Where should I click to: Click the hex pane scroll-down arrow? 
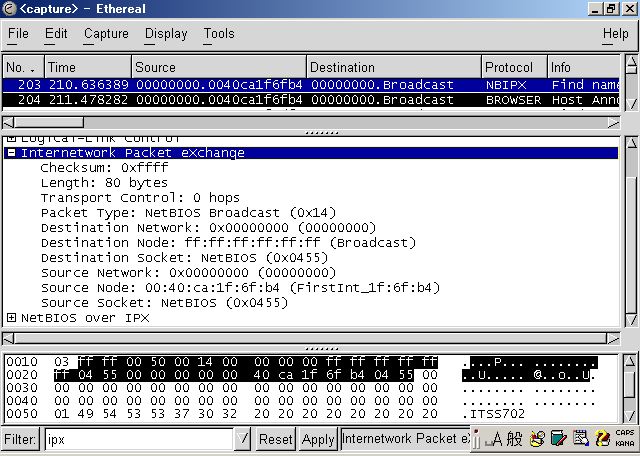631,416
